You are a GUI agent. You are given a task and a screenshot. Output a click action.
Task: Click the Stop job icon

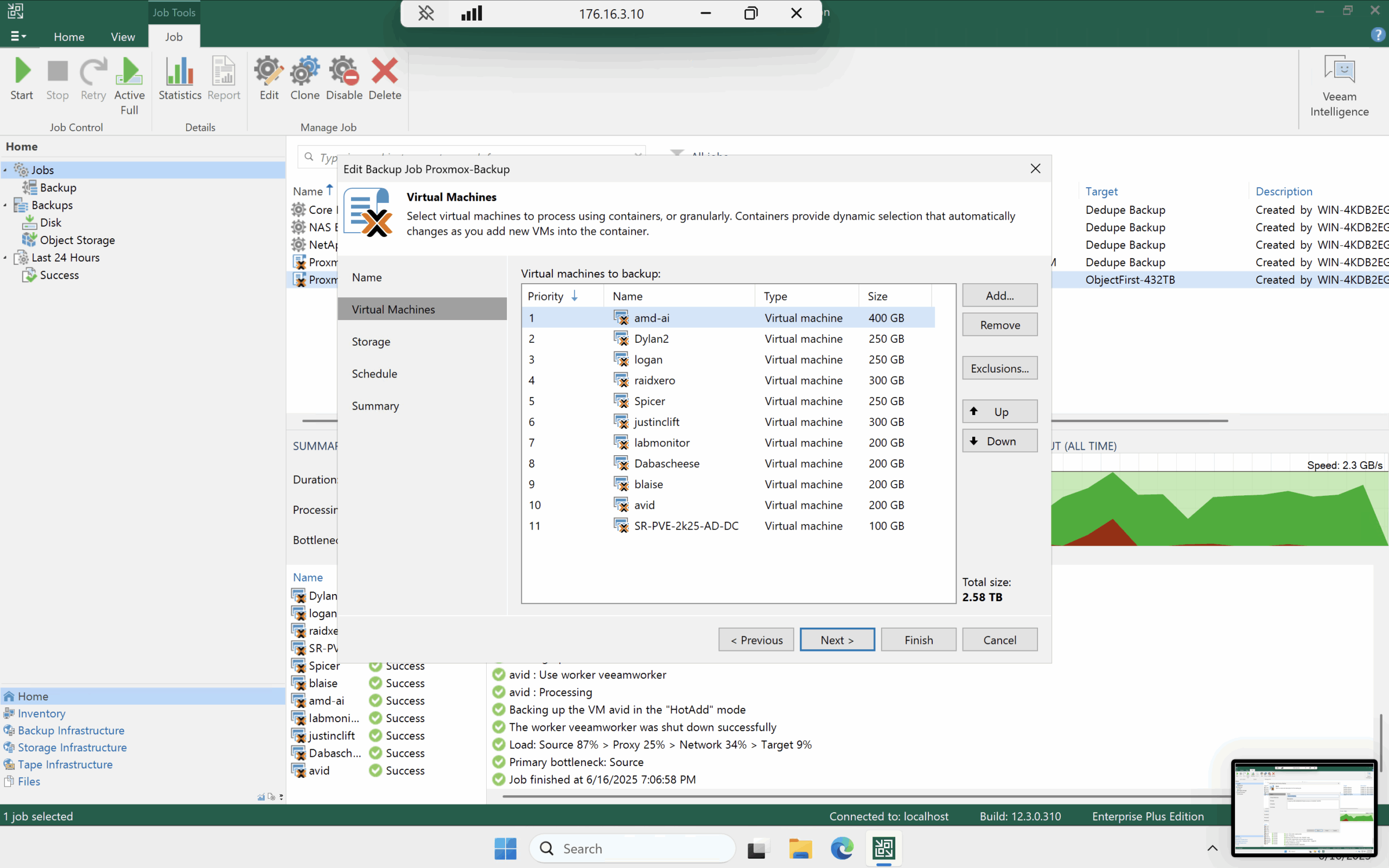[x=58, y=79]
